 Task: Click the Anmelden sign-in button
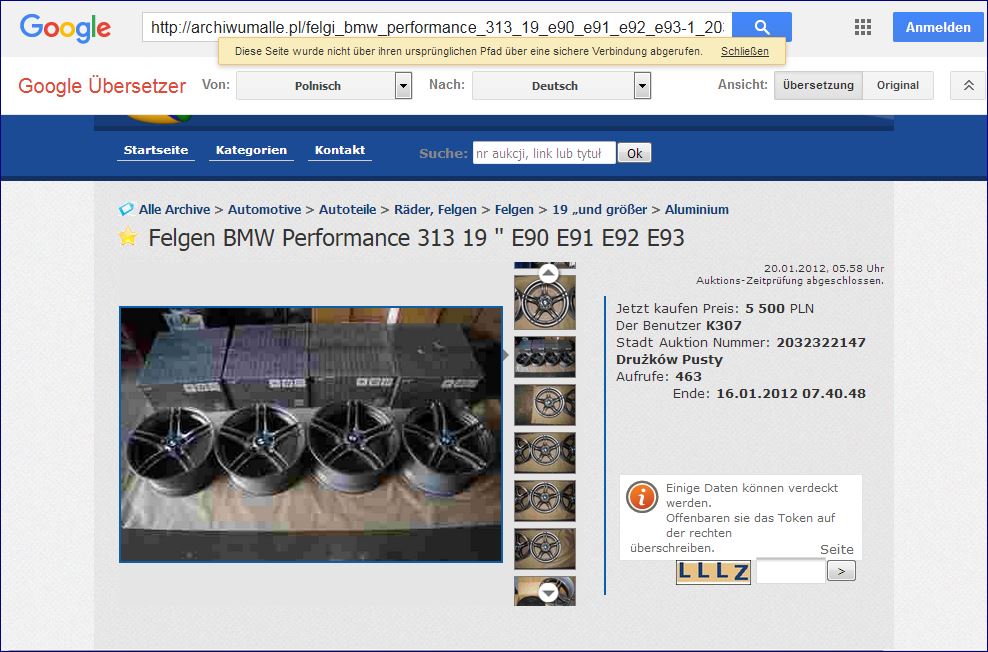click(x=938, y=27)
